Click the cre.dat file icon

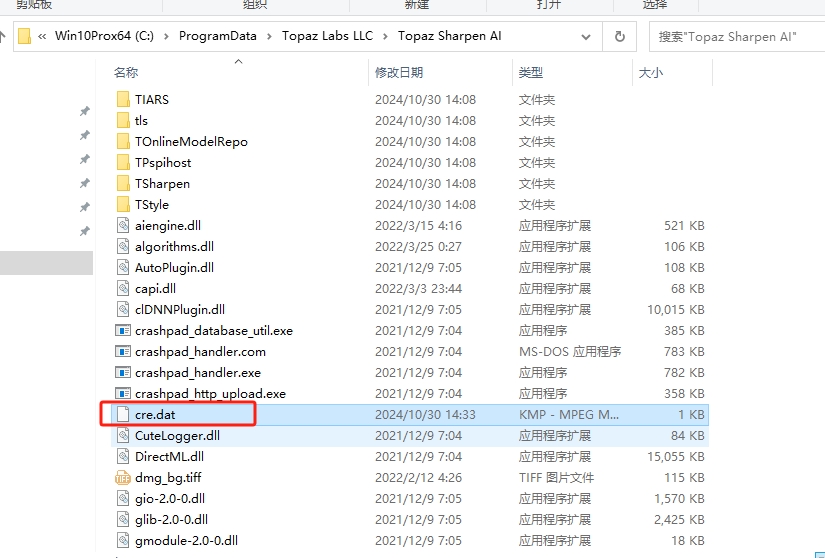point(123,414)
